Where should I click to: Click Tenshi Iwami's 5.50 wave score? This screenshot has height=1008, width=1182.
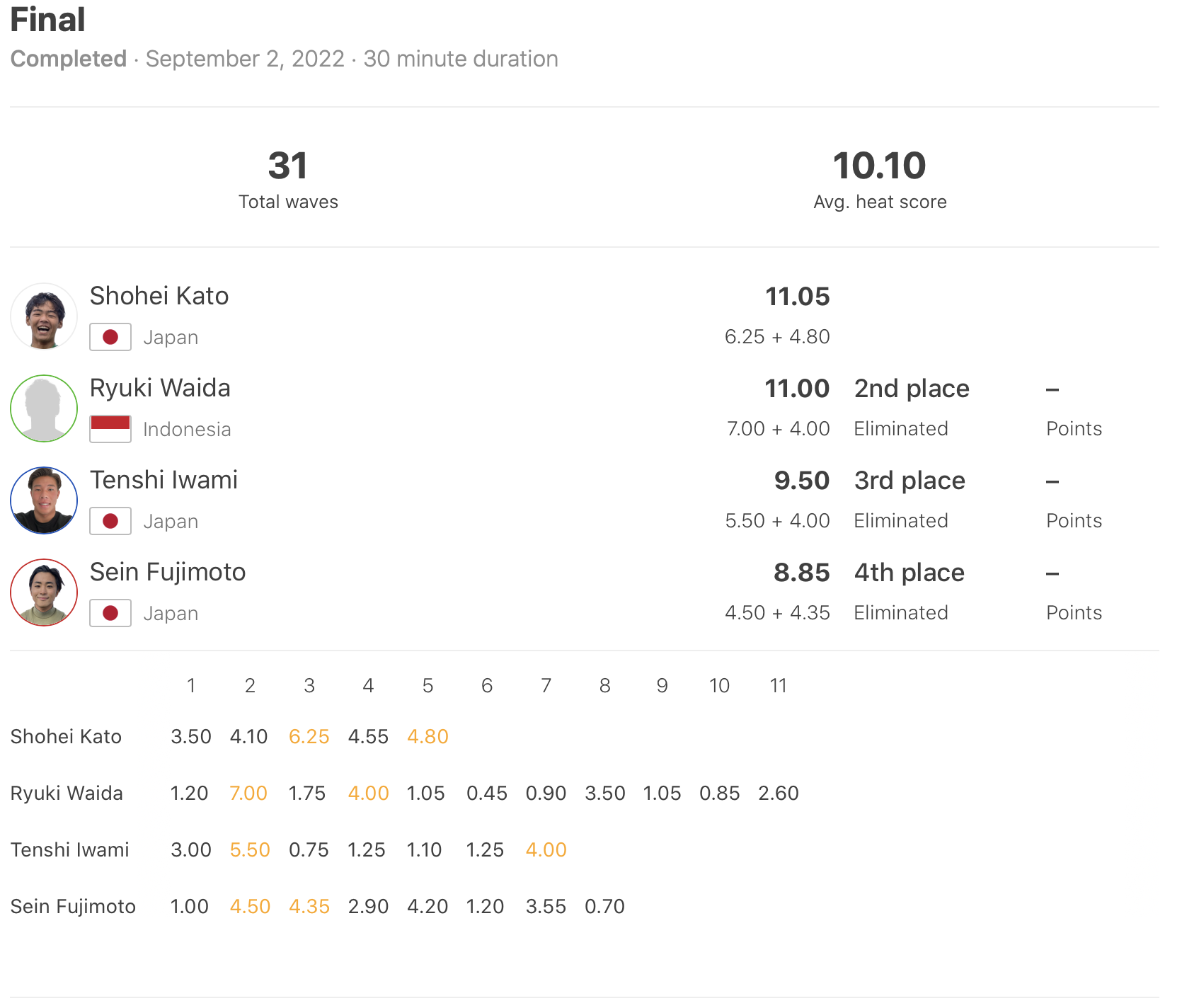(x=250, y=850)
